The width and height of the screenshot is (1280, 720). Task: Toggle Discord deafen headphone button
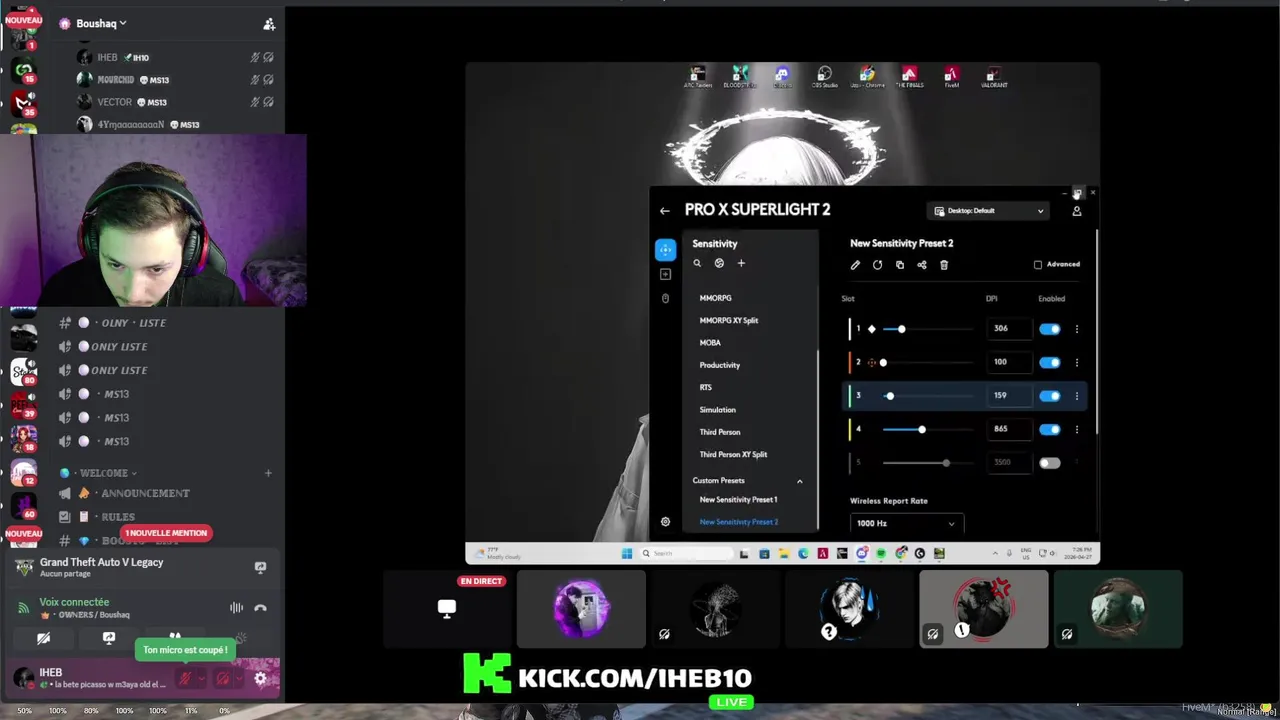222,679
